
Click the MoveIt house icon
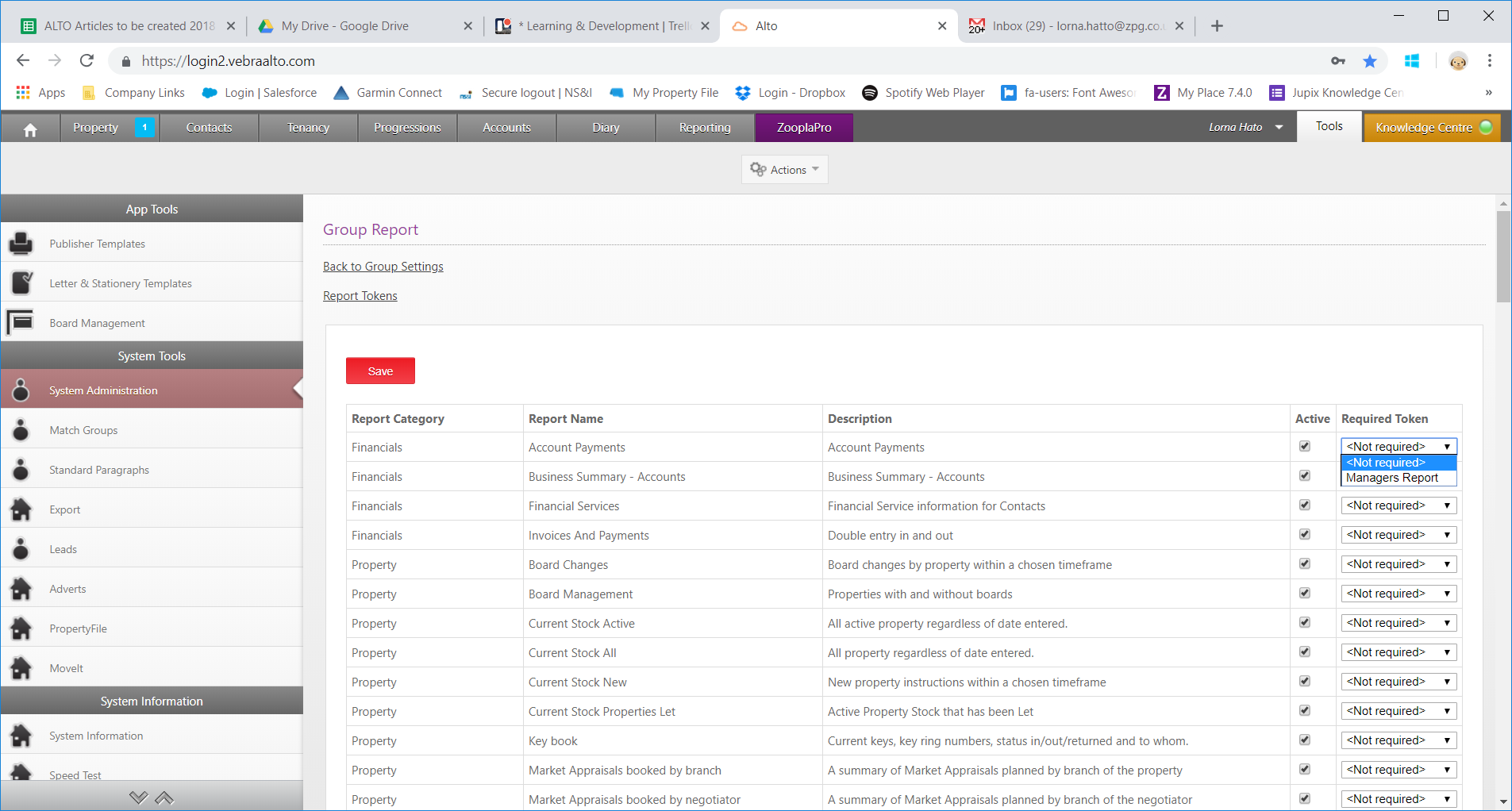coord(21,667)
